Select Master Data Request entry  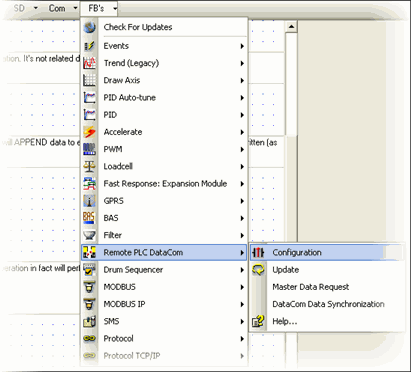coord(327,287)
